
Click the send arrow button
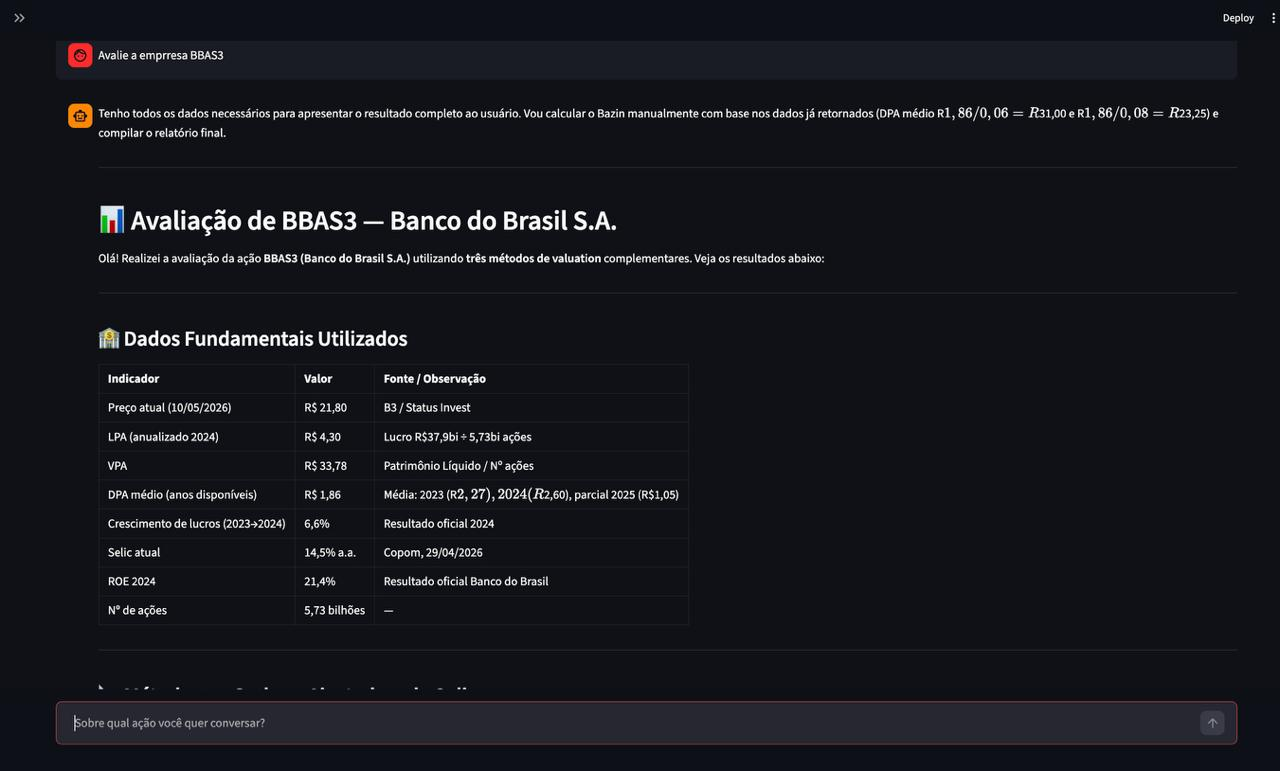coord(1212,723)
